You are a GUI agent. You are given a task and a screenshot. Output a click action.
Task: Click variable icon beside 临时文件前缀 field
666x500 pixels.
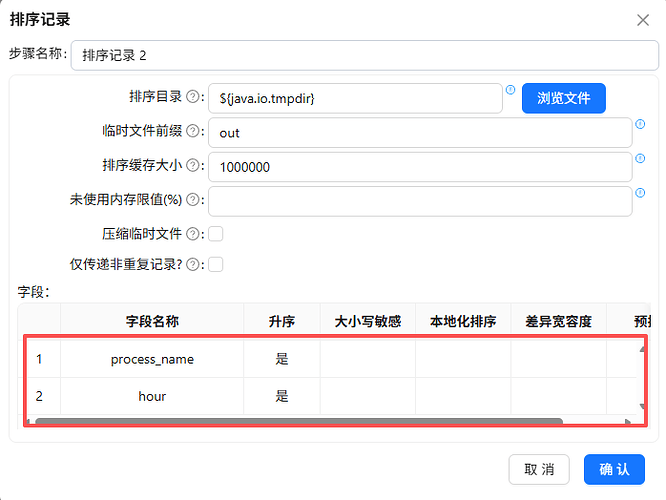640,124
